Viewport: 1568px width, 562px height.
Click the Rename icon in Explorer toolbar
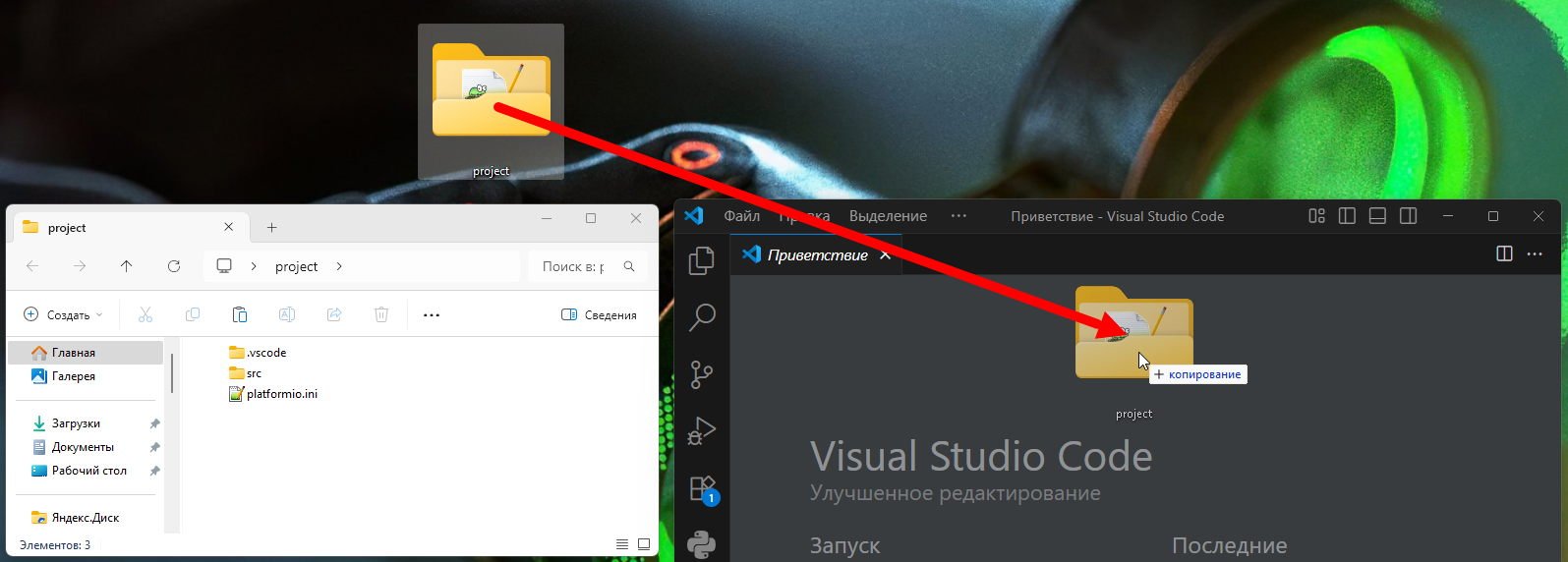coord(287,314)
